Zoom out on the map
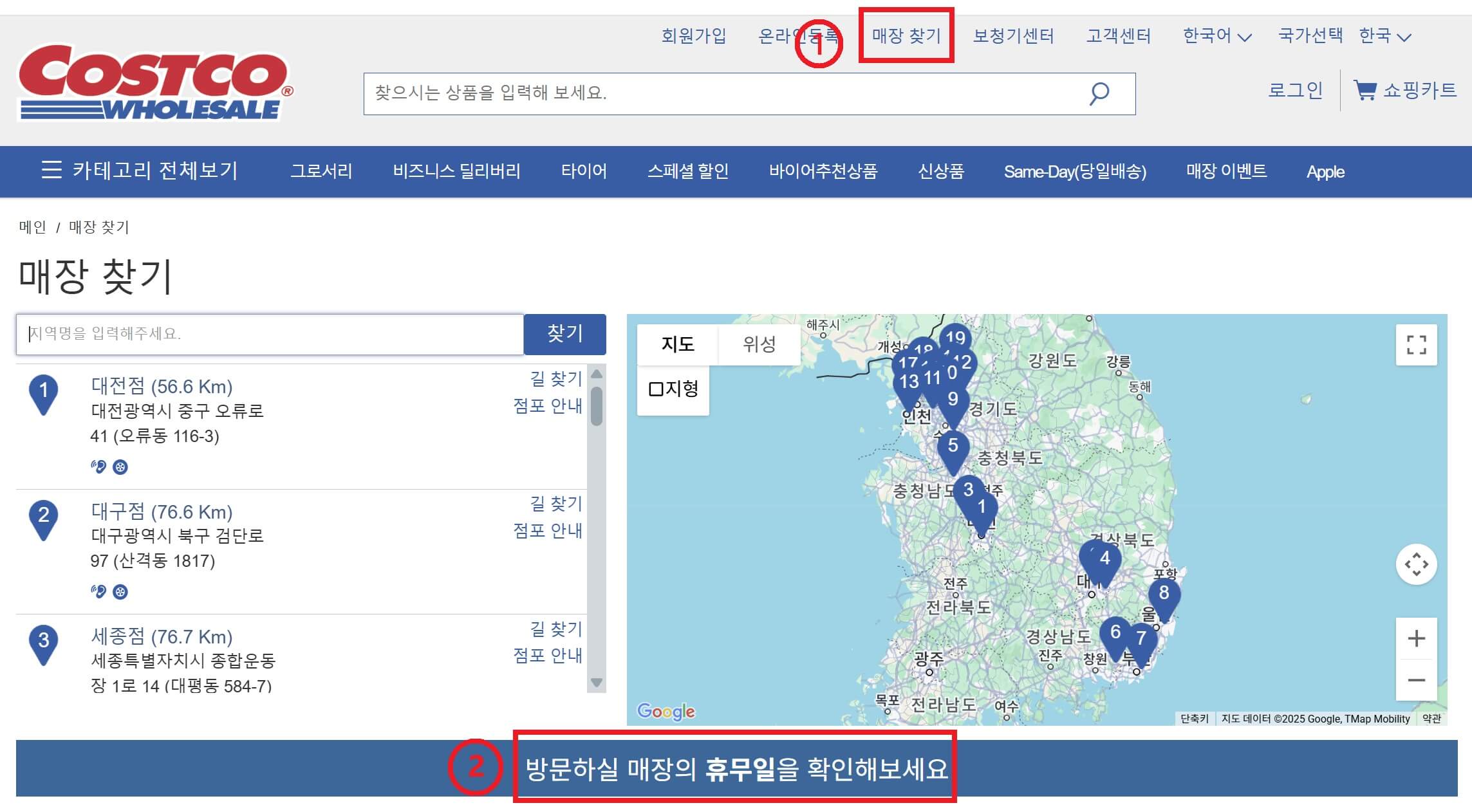Screen dimensions: 1472x812 (1416, 680)
